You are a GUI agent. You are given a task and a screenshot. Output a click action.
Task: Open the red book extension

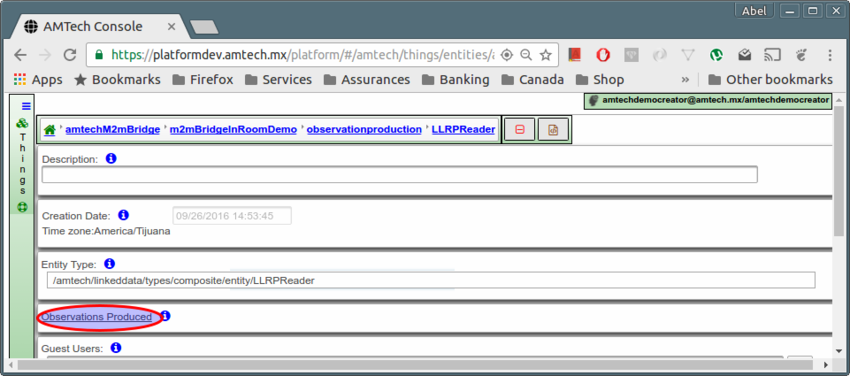pyautogui.click(x=575, y=55)
